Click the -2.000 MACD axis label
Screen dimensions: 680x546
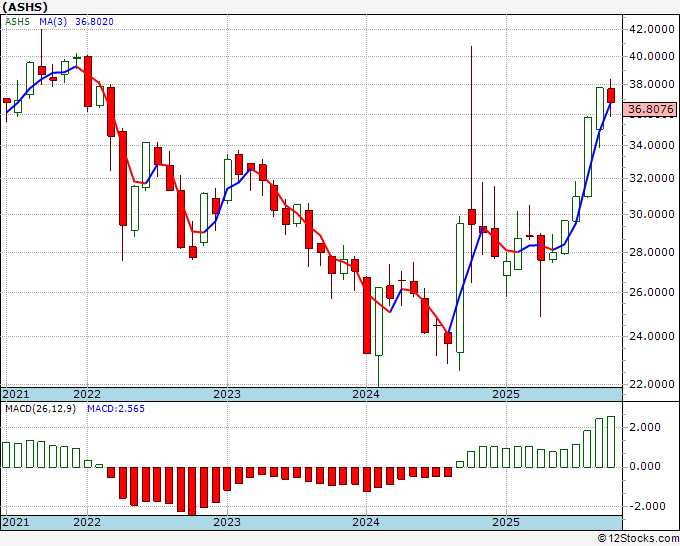646,506
